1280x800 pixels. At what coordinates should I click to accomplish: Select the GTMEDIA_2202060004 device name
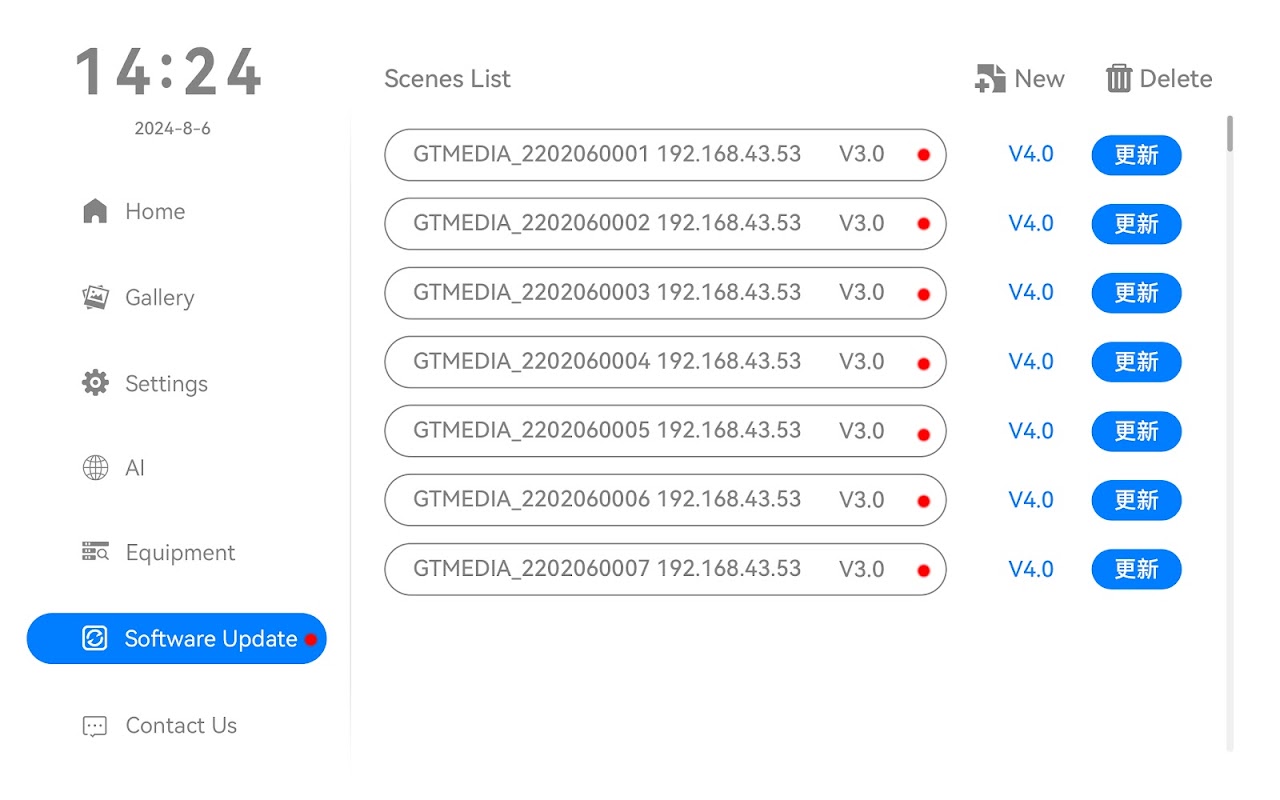point(531,361)
